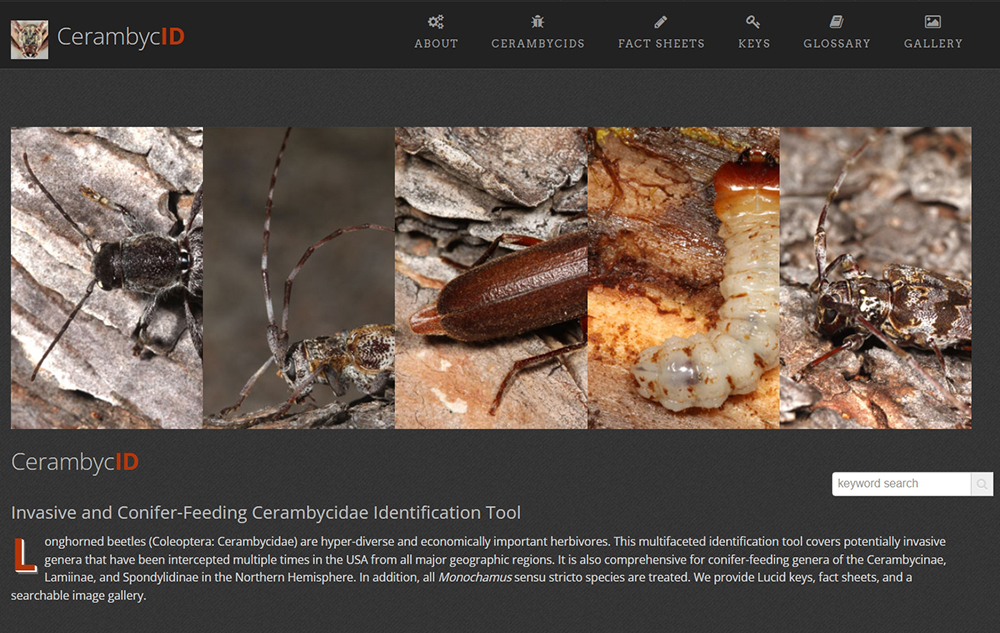1000x633 pixels.
Task: Click the mottled beetle photo at far right
Action: [x=875, y=278]
